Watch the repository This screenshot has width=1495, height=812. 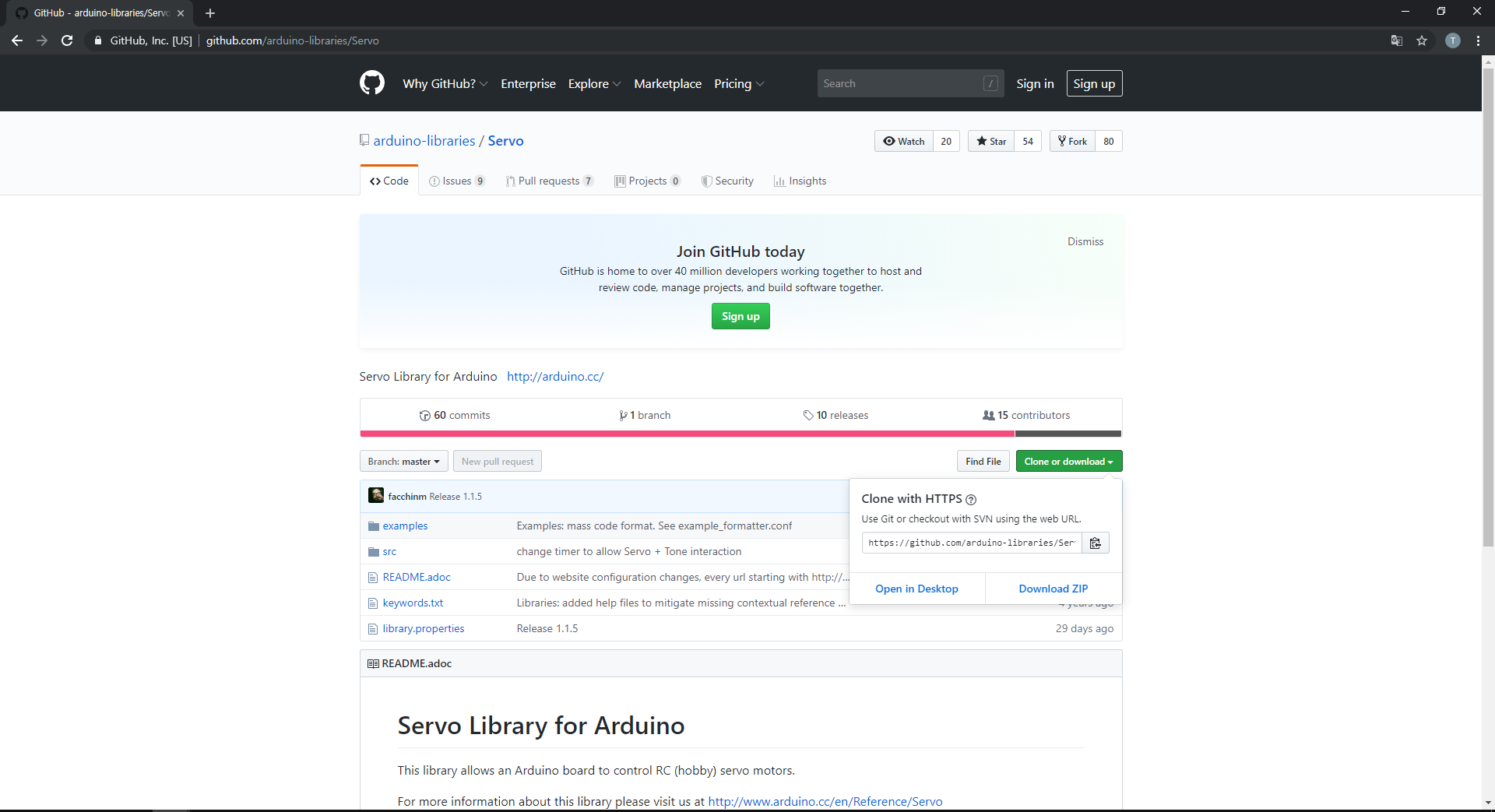coord(903,141)
